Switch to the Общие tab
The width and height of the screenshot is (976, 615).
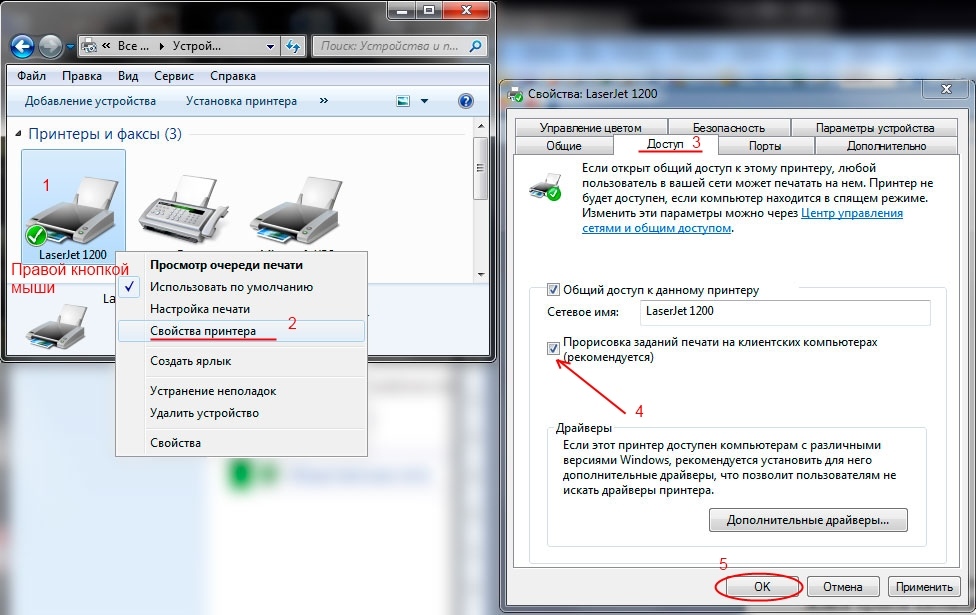(564, 146)
